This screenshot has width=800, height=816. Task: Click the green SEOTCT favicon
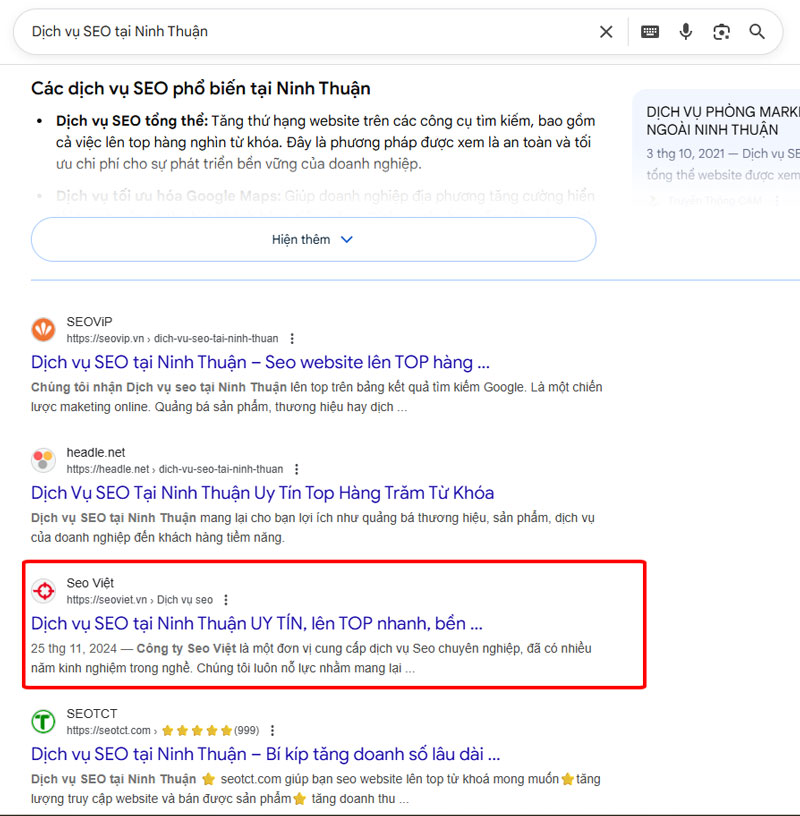pyautogui.click(x=43, y=721)
